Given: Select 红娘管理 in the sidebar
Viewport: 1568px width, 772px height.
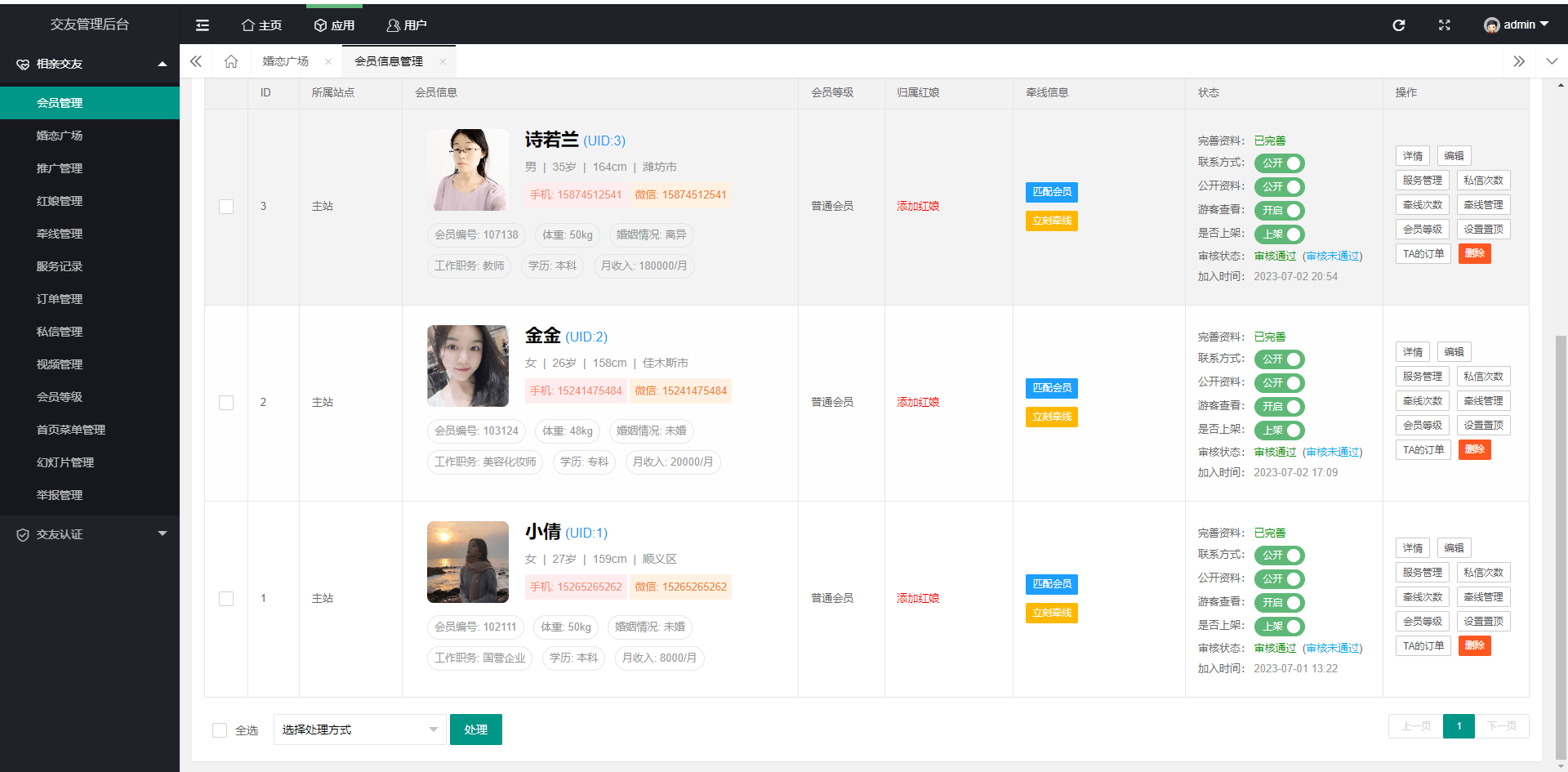Looking at the screenshot, I should click(x=90, y=201).
